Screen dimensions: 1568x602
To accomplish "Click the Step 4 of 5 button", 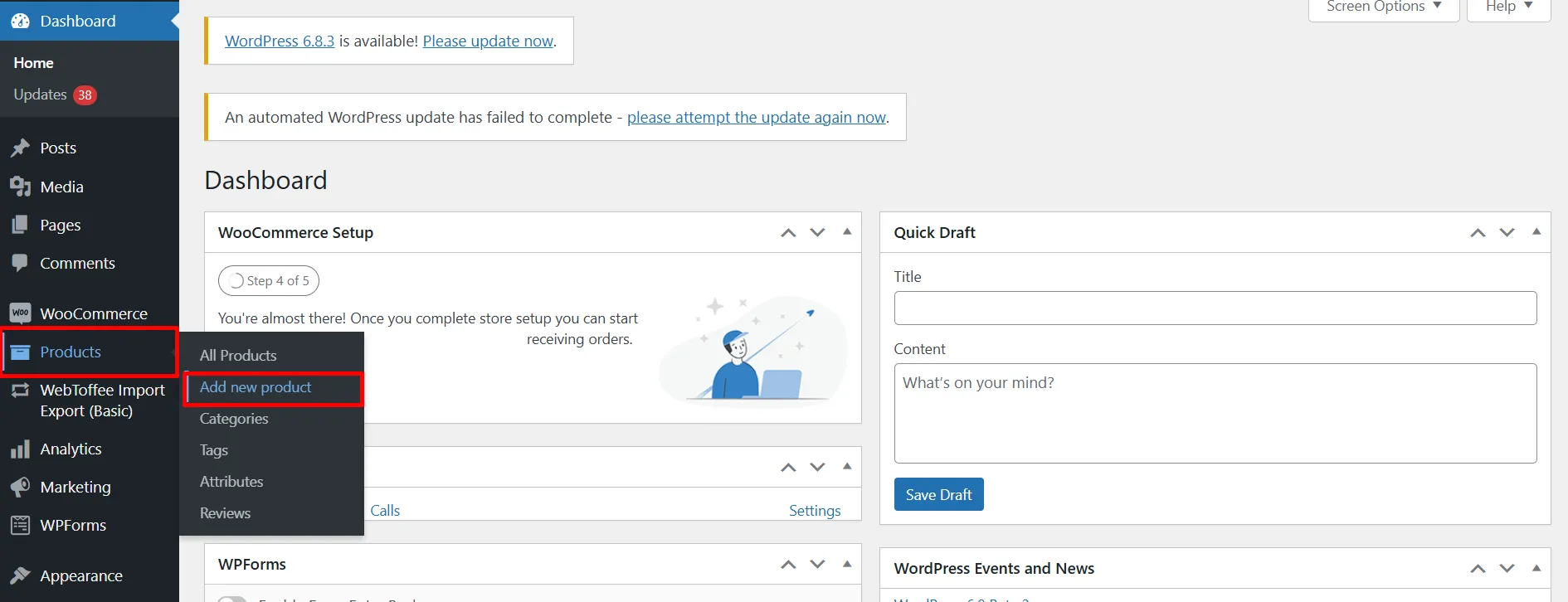I will (x=269, y=280).
